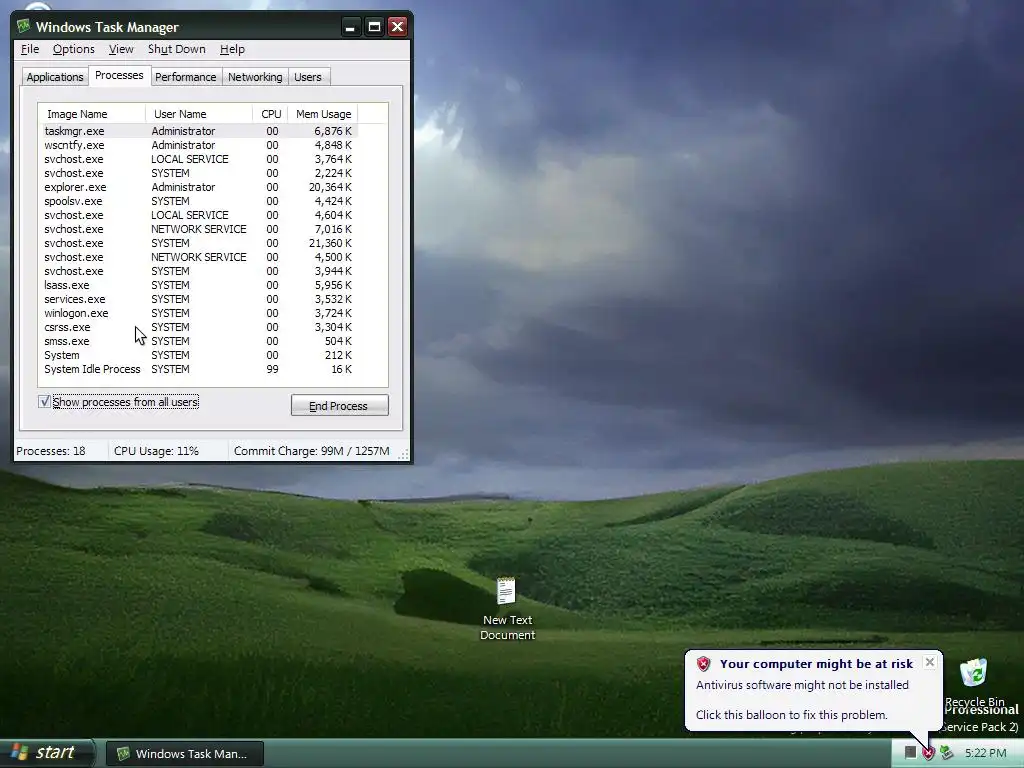Switch to the Performance tab
Screen dimensions: 1024x768
pos(185,76)
